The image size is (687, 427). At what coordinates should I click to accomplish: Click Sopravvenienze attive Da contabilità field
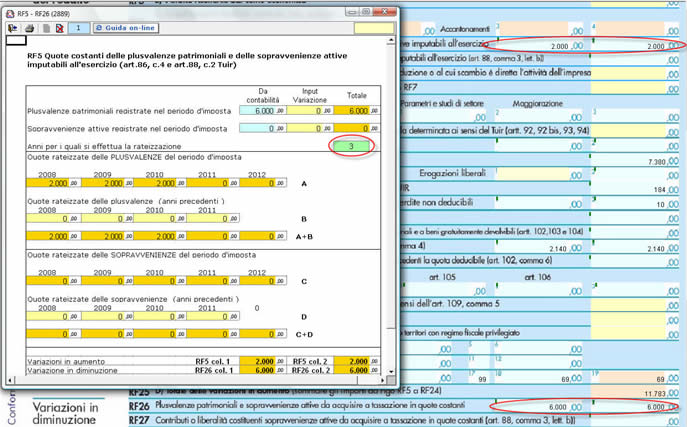pyautogui.click(x=258, y=130)
